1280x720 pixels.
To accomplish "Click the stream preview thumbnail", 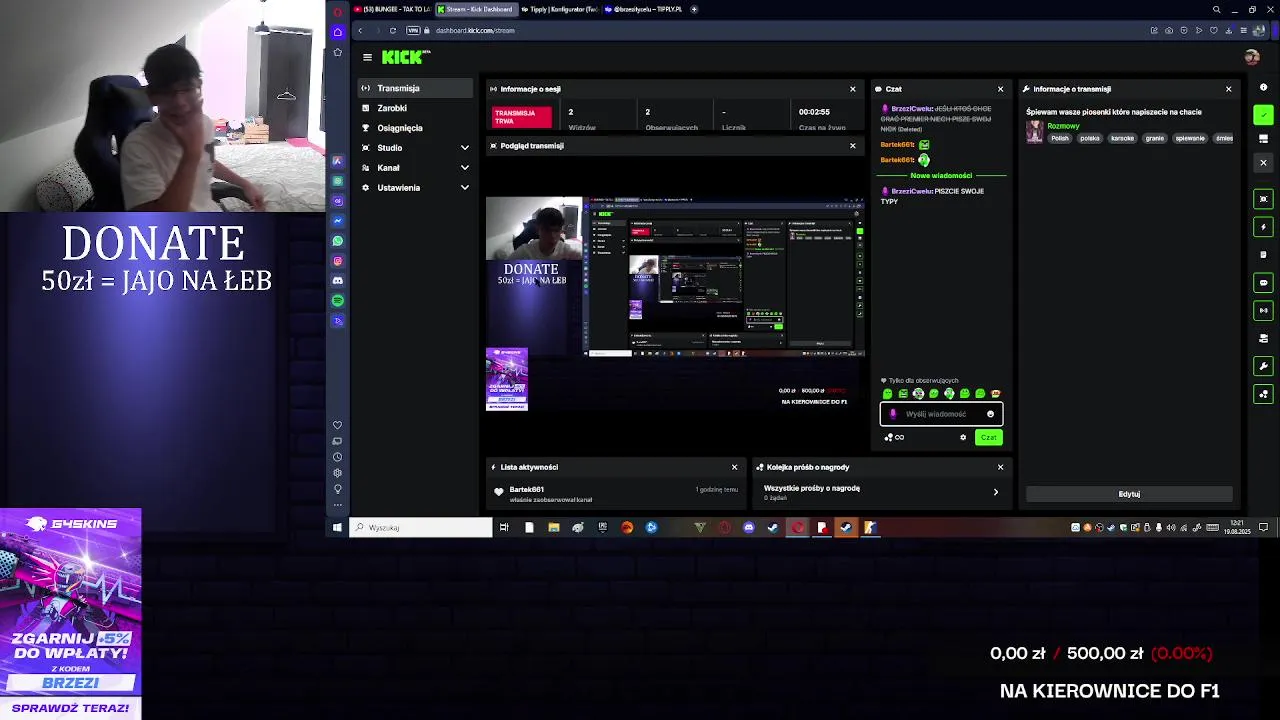I will (675, 304).
